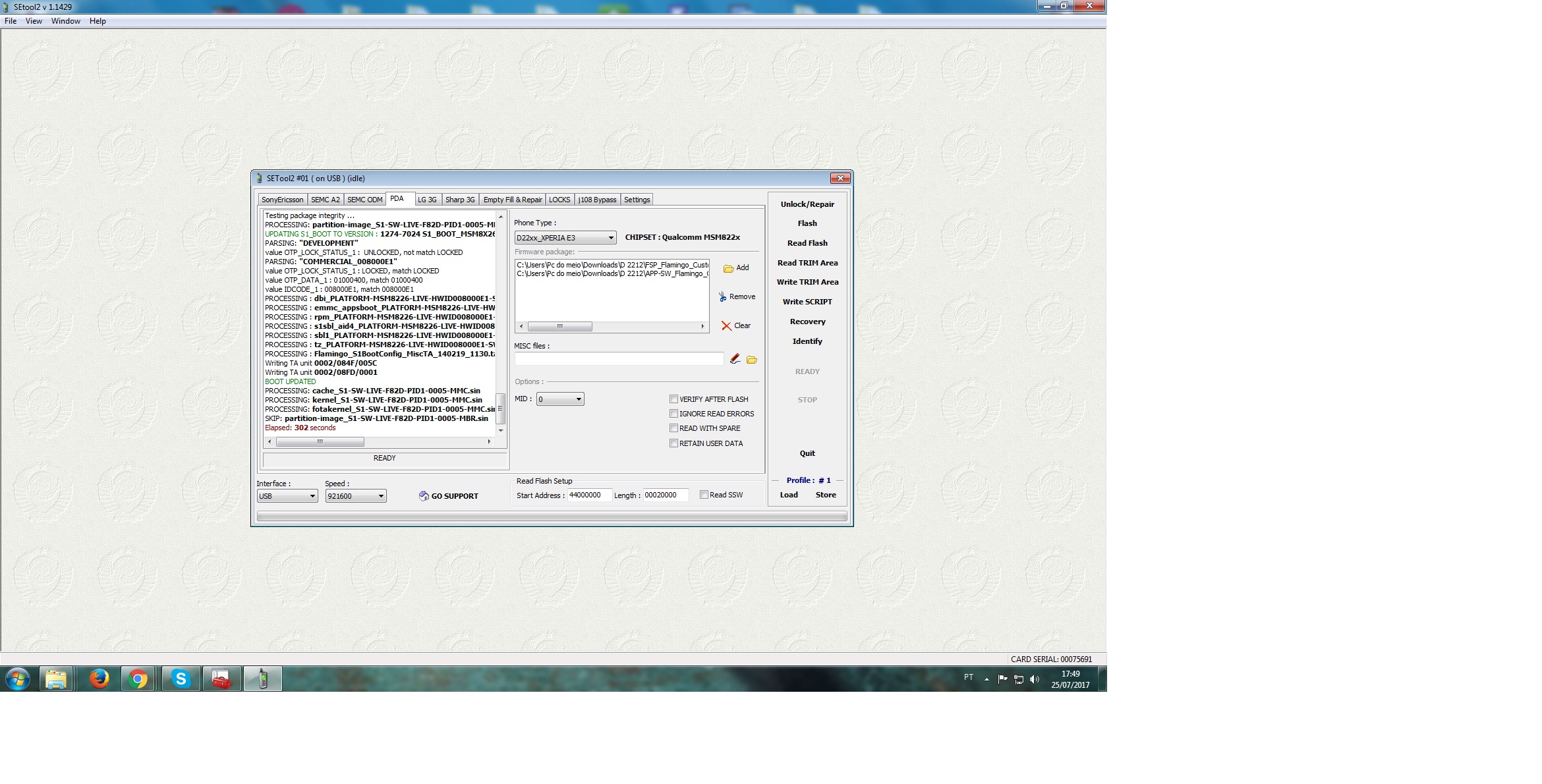Click the volume speaker tray icon
The image size is (1542, 784).
click(x=1035, y=679)
